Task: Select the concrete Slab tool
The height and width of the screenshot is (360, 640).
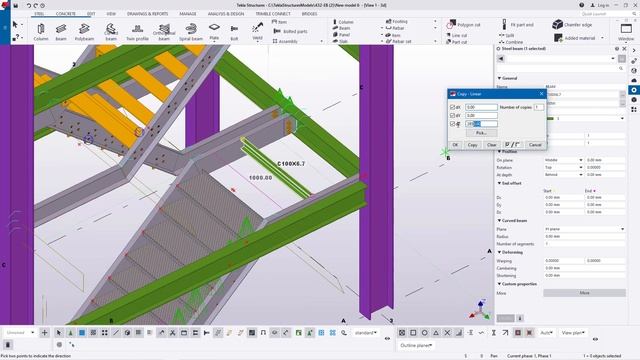Action: 340,41
